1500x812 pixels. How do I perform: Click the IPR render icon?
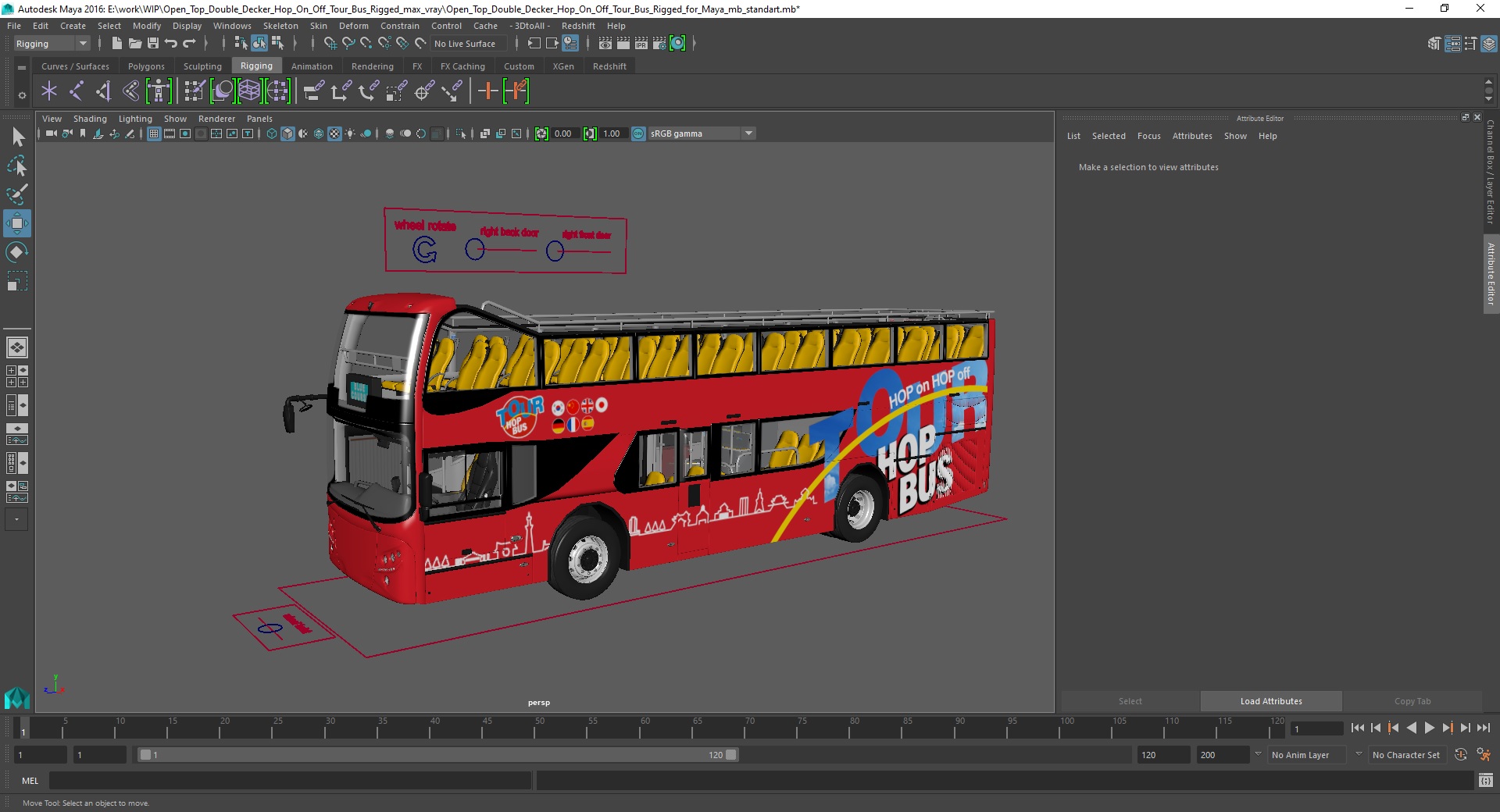(641, 44)
